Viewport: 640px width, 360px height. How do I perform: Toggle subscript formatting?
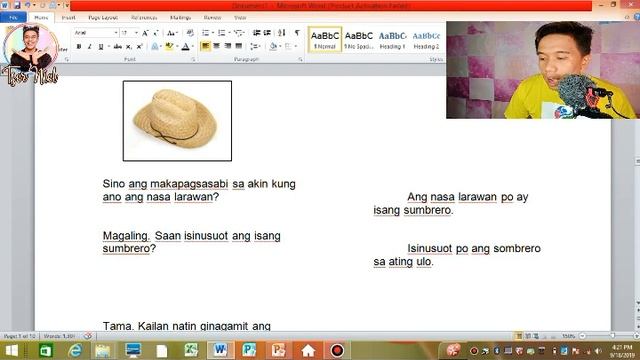click(129, 47)
